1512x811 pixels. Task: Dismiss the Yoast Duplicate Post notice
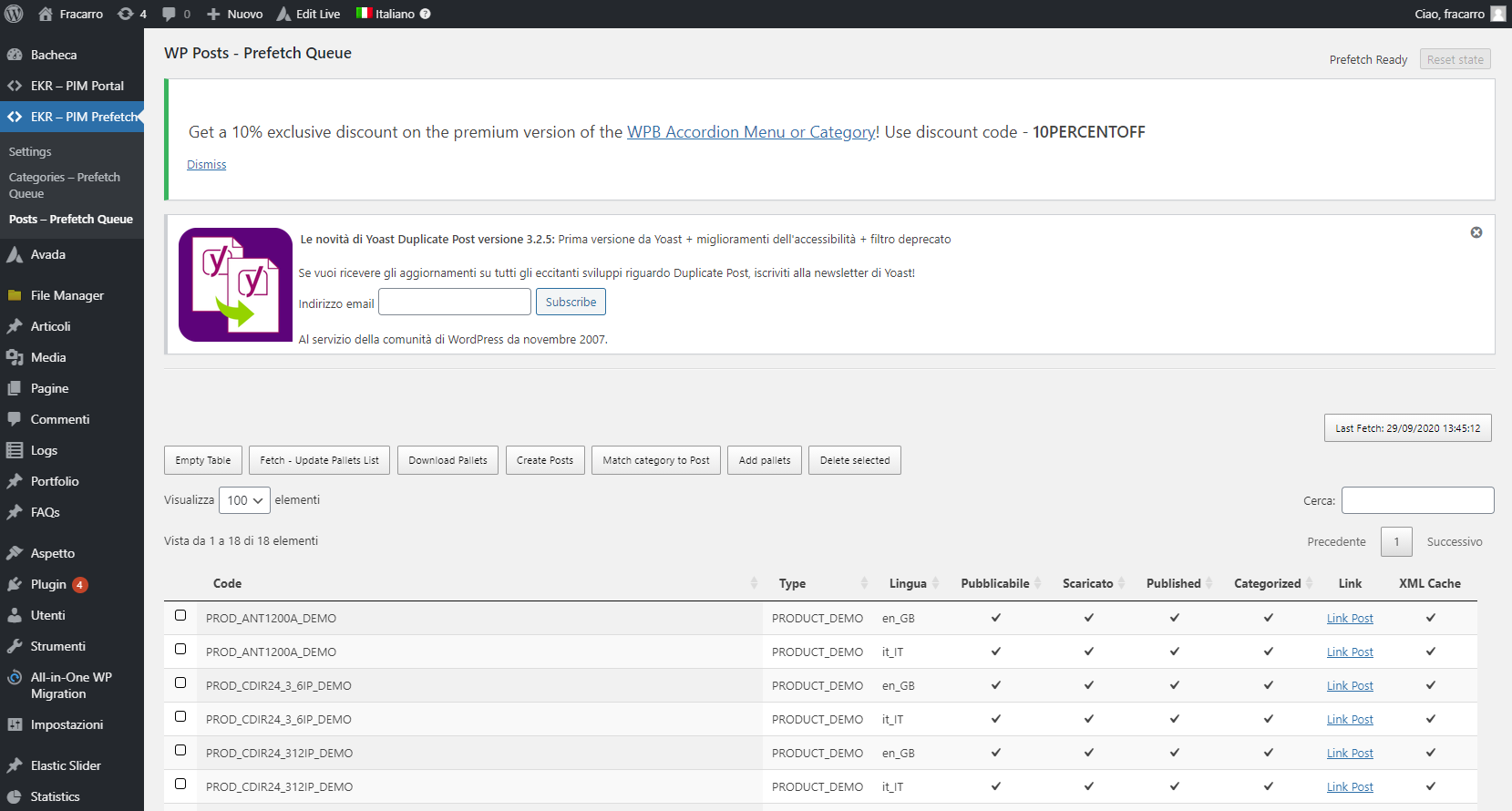coord(1476,232)
